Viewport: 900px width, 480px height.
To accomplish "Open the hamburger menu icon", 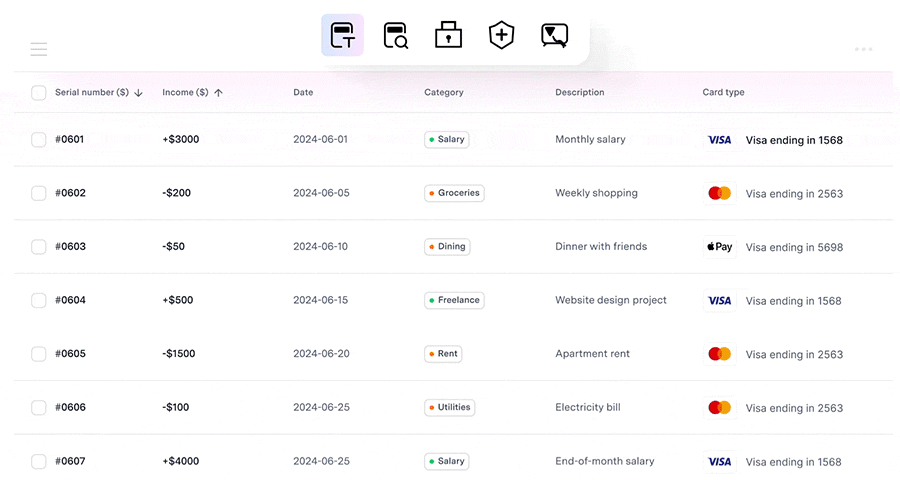I will click(38, 49).
